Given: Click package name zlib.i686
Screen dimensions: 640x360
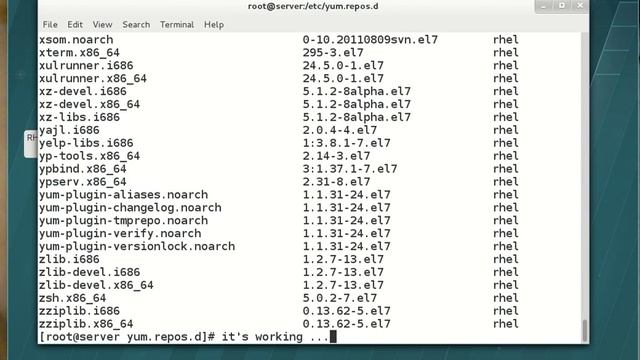Looking at the screenshot, I should 69,259.
